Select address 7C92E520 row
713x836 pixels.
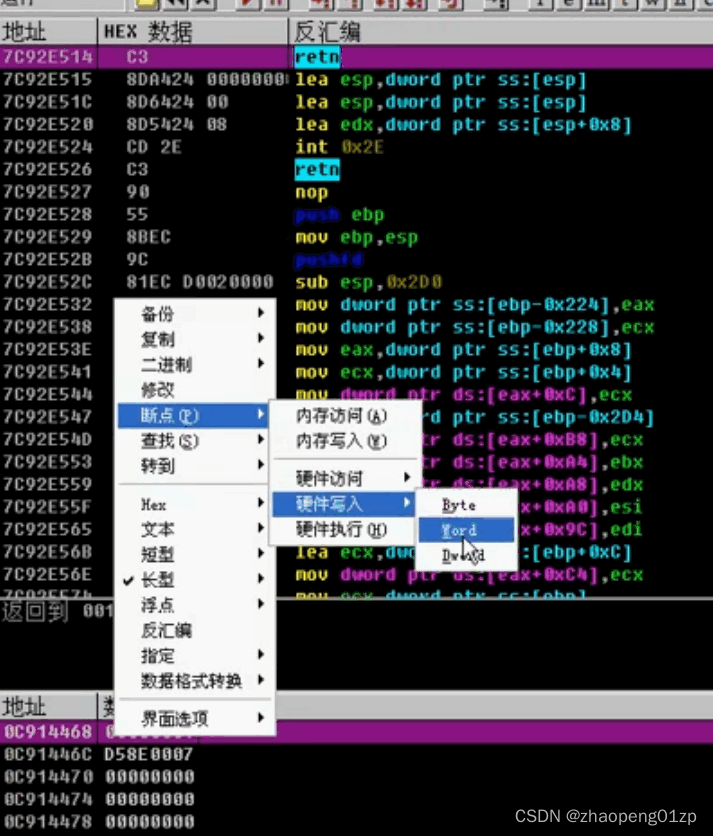click(356, 125)
